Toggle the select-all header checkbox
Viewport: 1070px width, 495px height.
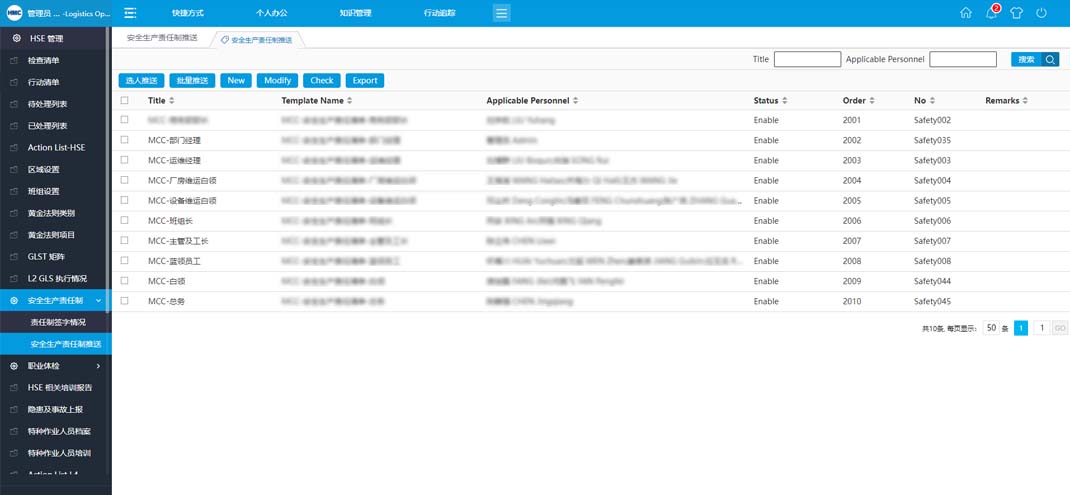[x=125, y=101]
